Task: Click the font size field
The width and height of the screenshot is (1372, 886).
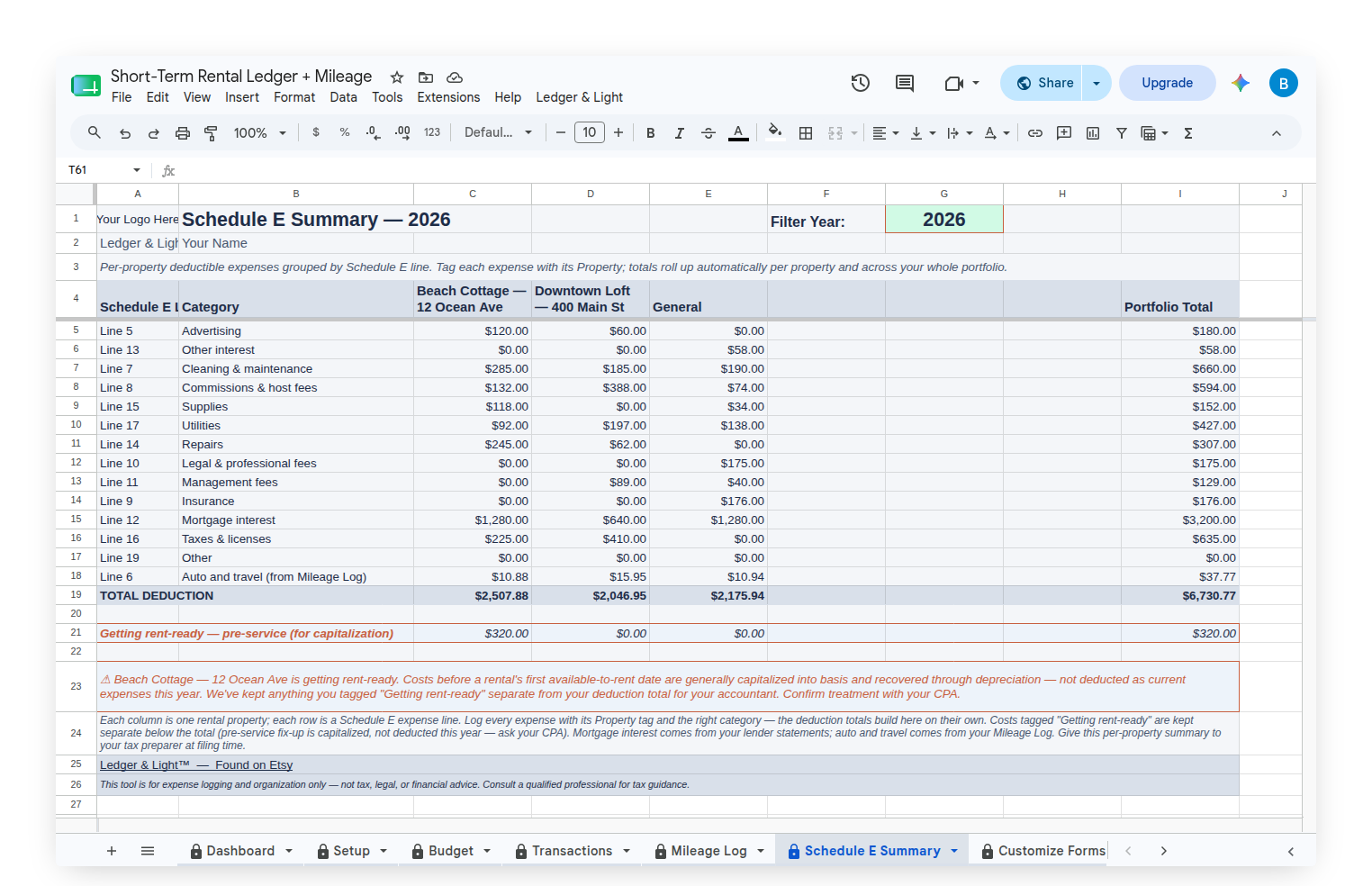Action: coord(590,132)
